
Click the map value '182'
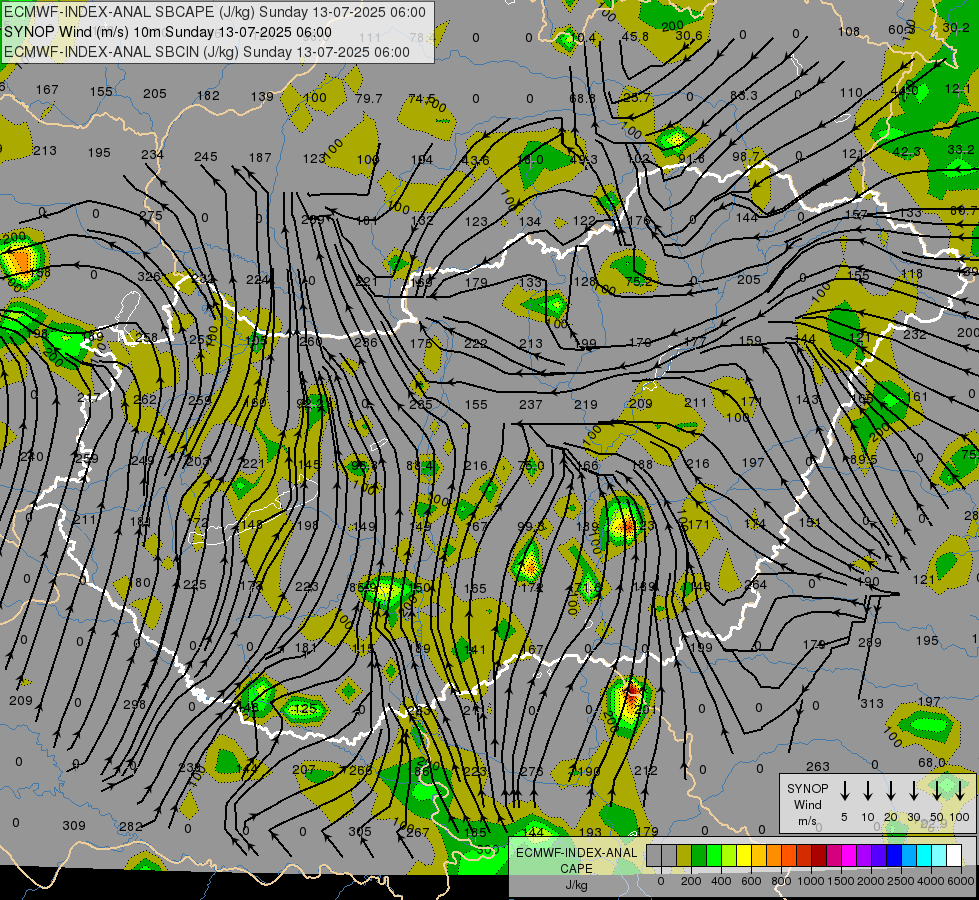click(209, 96)
